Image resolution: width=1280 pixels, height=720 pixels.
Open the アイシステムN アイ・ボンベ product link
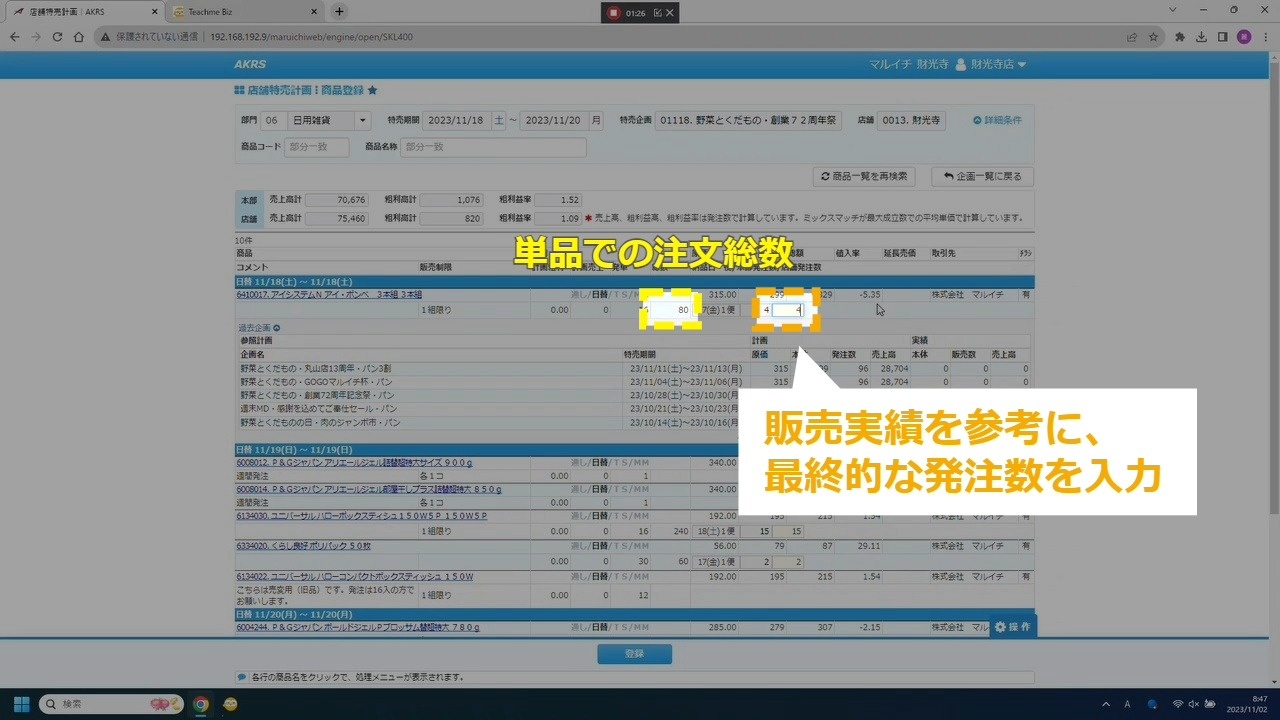[329, 295]
